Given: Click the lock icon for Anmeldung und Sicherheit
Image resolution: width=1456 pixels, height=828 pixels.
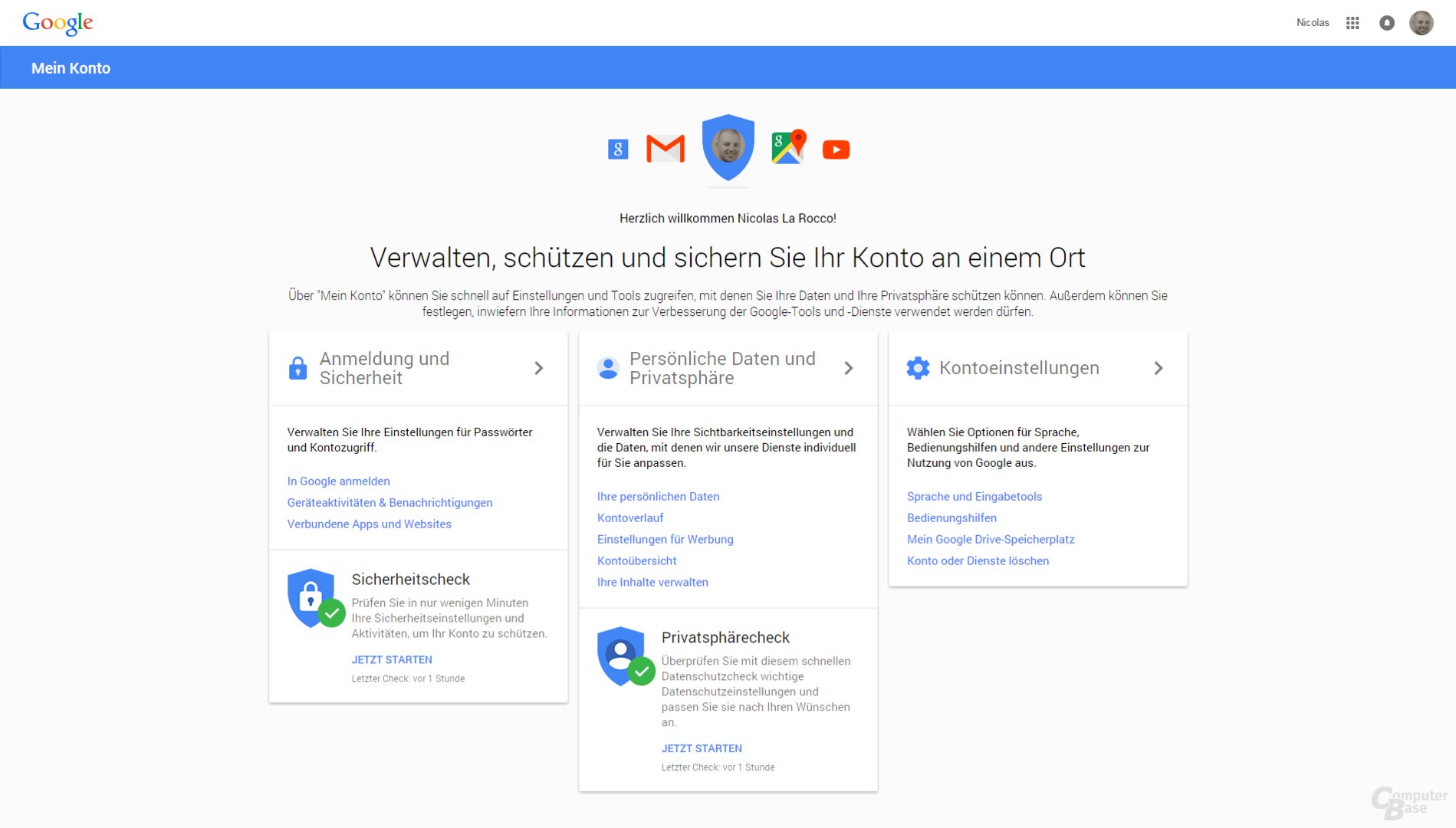Looking at the screenshot, I should pos(297,368).
